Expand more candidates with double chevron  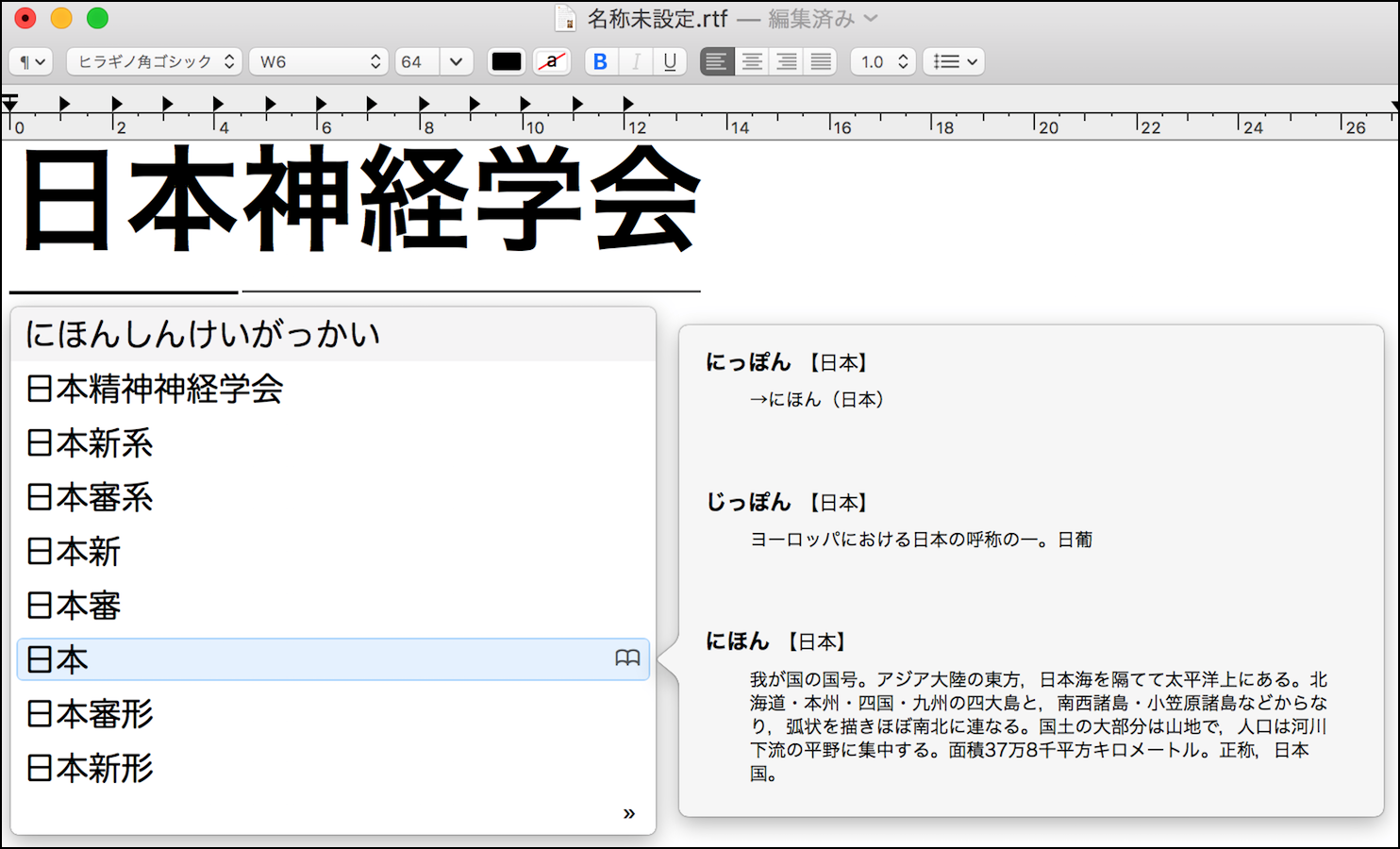coord(629,813)
